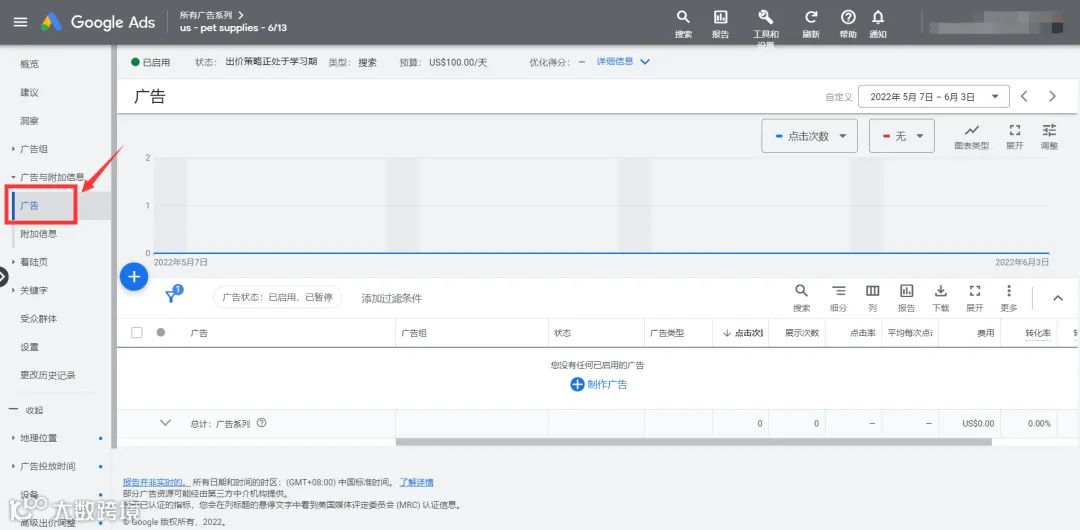Open 附加信息 in sidebar

coord(39,234)
